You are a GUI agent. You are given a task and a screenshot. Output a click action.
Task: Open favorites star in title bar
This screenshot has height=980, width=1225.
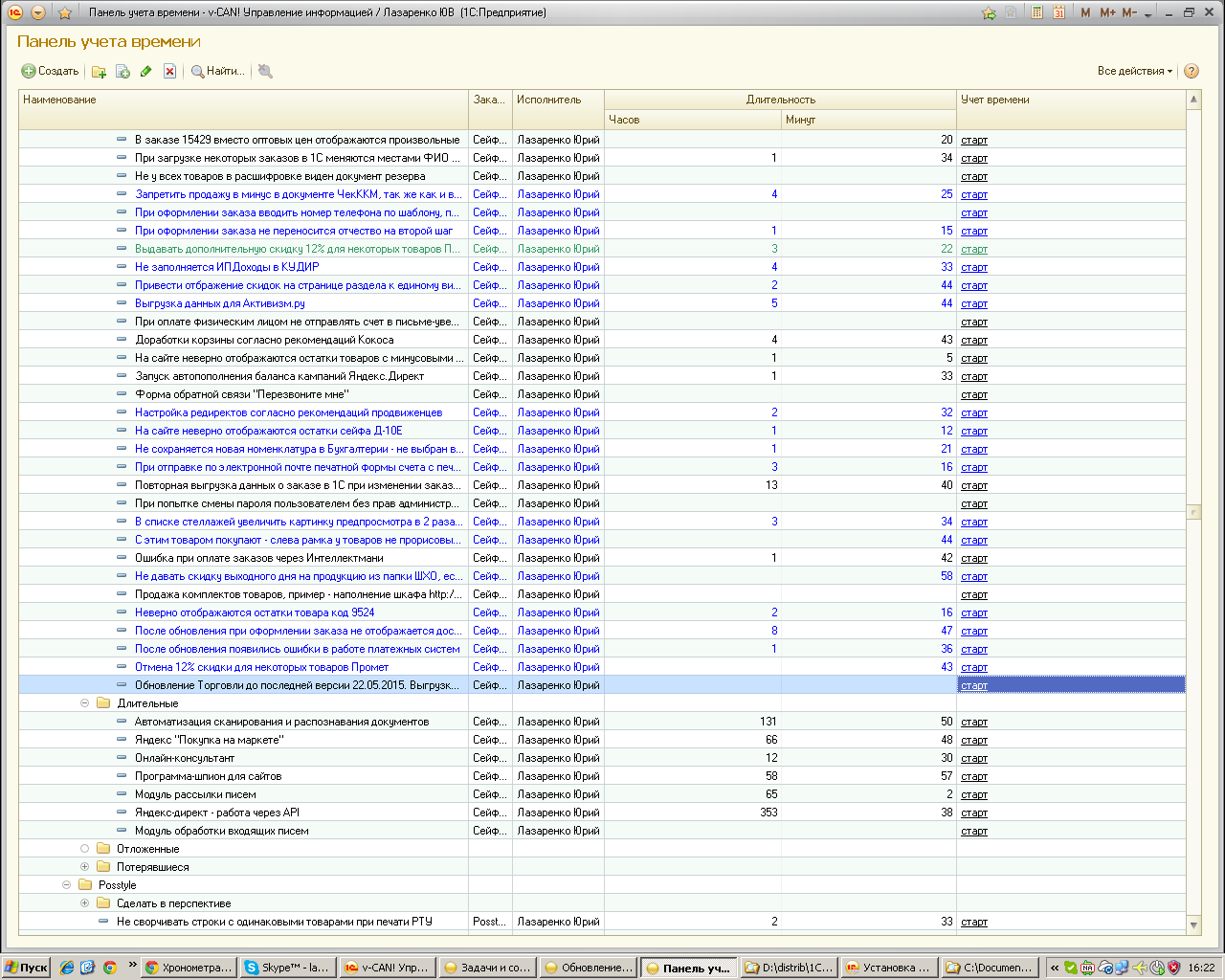coord(65,12)
